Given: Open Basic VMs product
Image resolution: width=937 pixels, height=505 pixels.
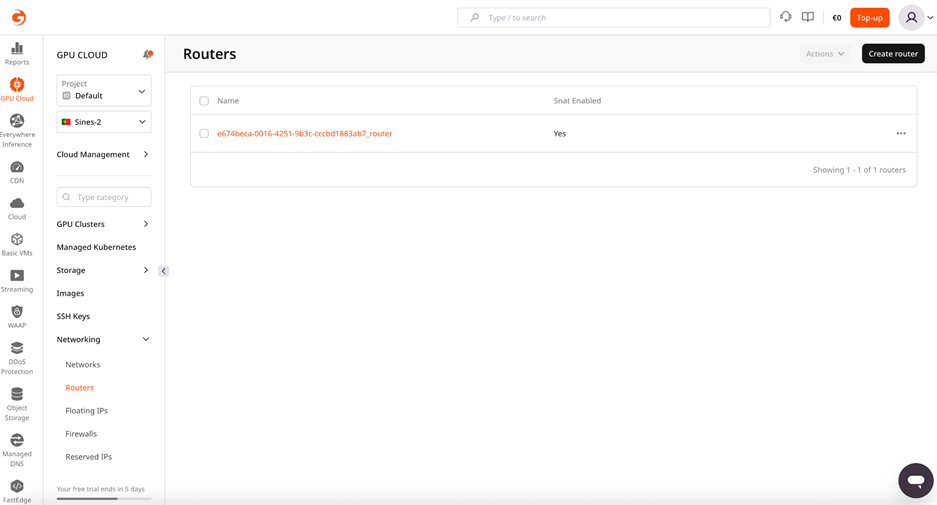Looking at the screenshot, I should (17, 244).
